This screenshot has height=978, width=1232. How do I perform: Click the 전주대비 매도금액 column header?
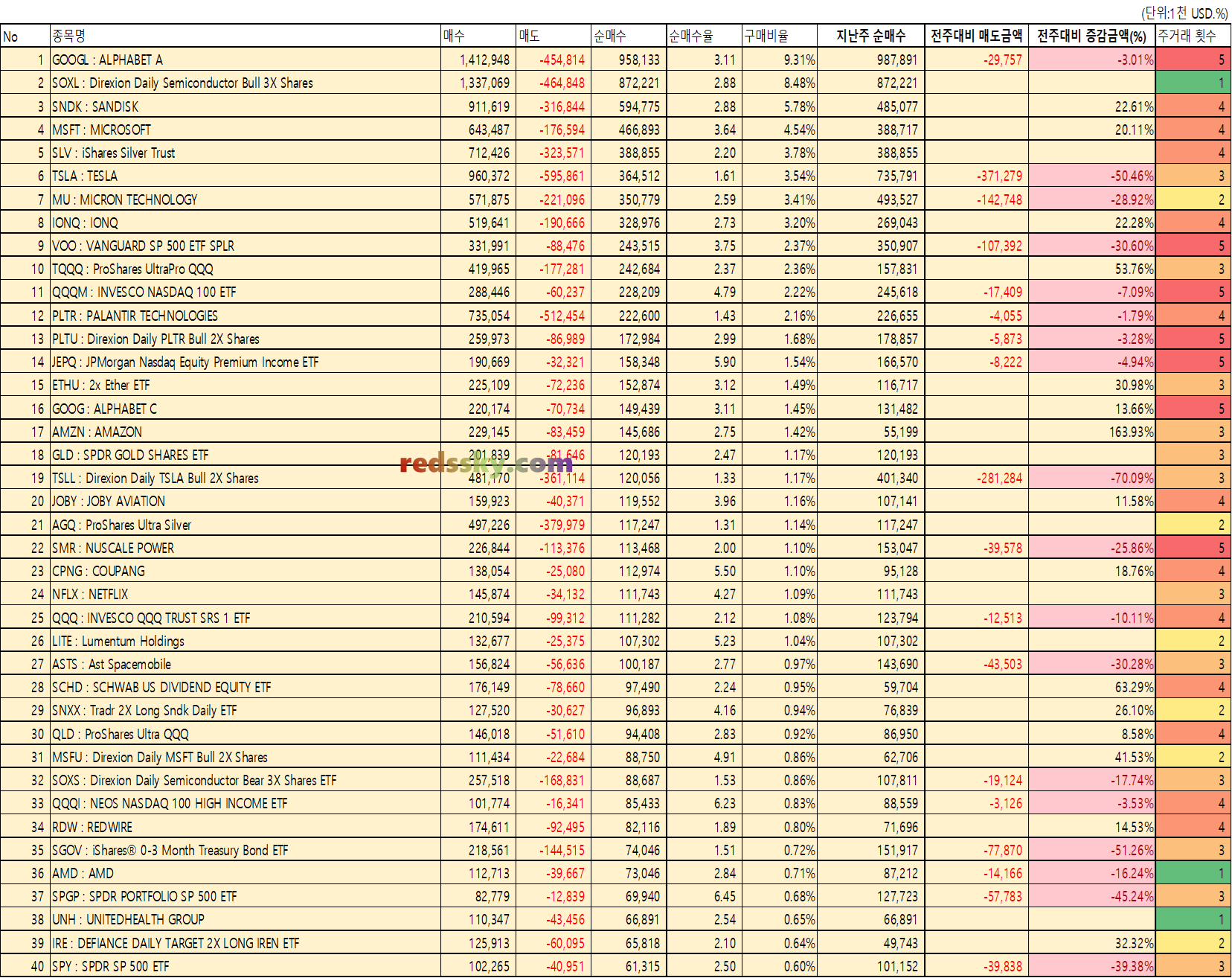[x=976, y=36]
